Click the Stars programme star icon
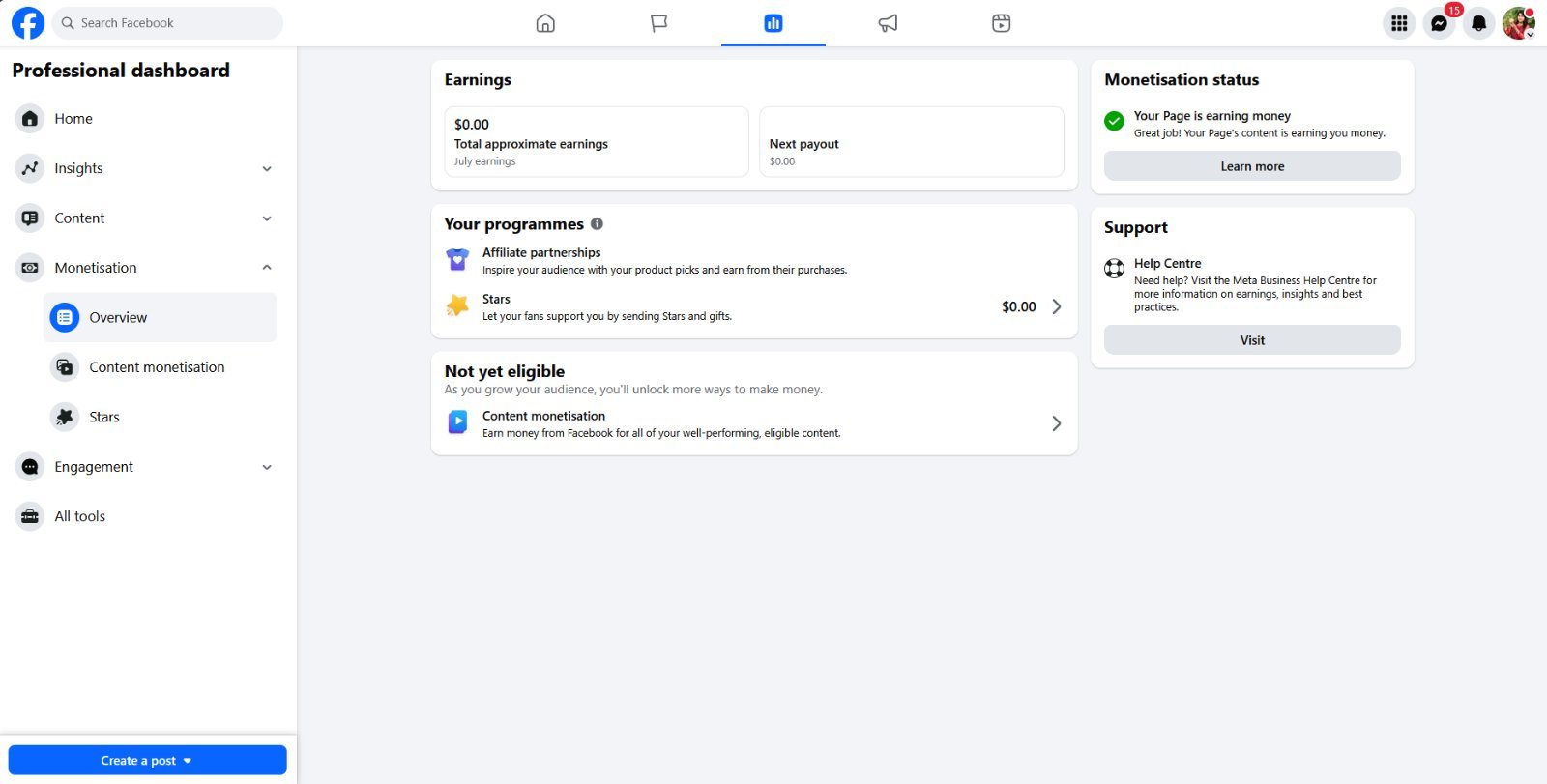 (x=457, y=306)
